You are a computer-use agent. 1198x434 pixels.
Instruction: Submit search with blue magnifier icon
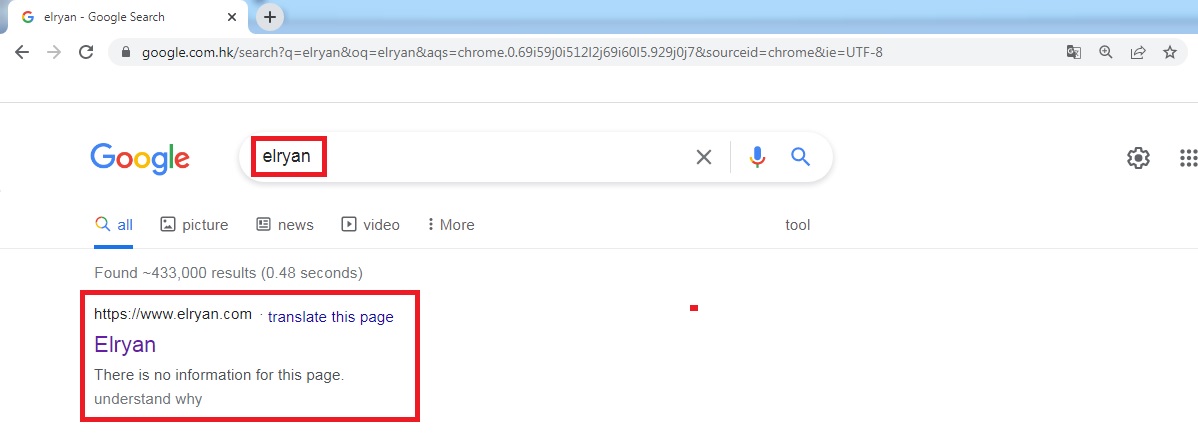click(x=800, y=157)
